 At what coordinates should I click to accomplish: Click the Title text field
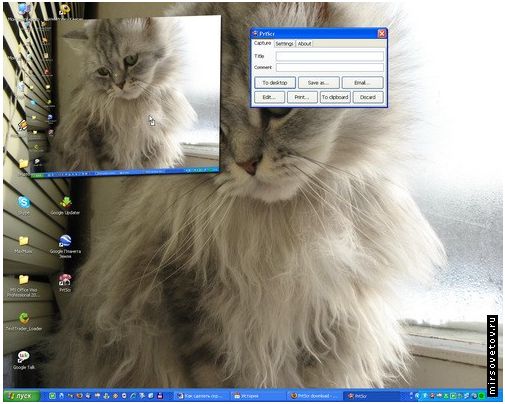(x=330, y=56)
